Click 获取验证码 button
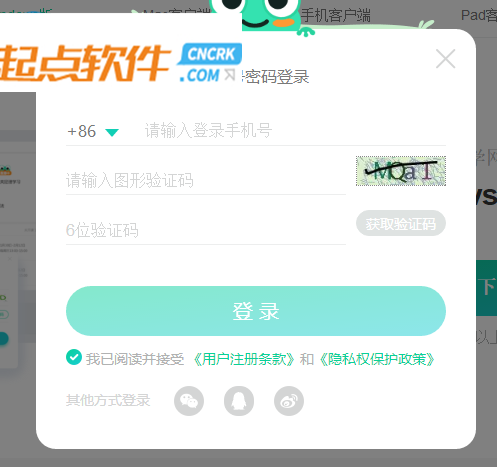This screenshot has height=467, width=497. coord(401,223)
